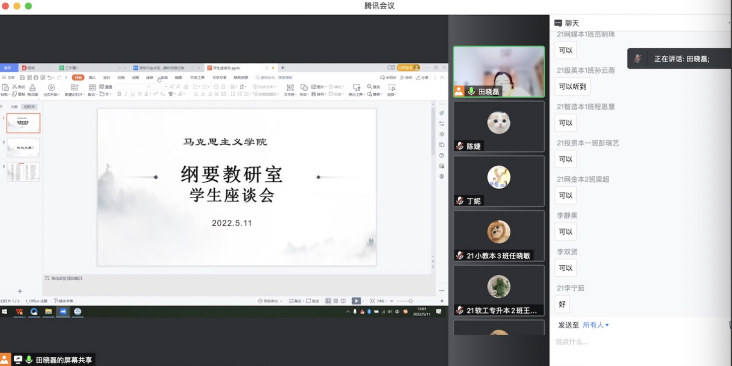Click the Undo arrow in quick access toolbar
The height and width of the screenshot is (366, 732).
pos(50,77)
